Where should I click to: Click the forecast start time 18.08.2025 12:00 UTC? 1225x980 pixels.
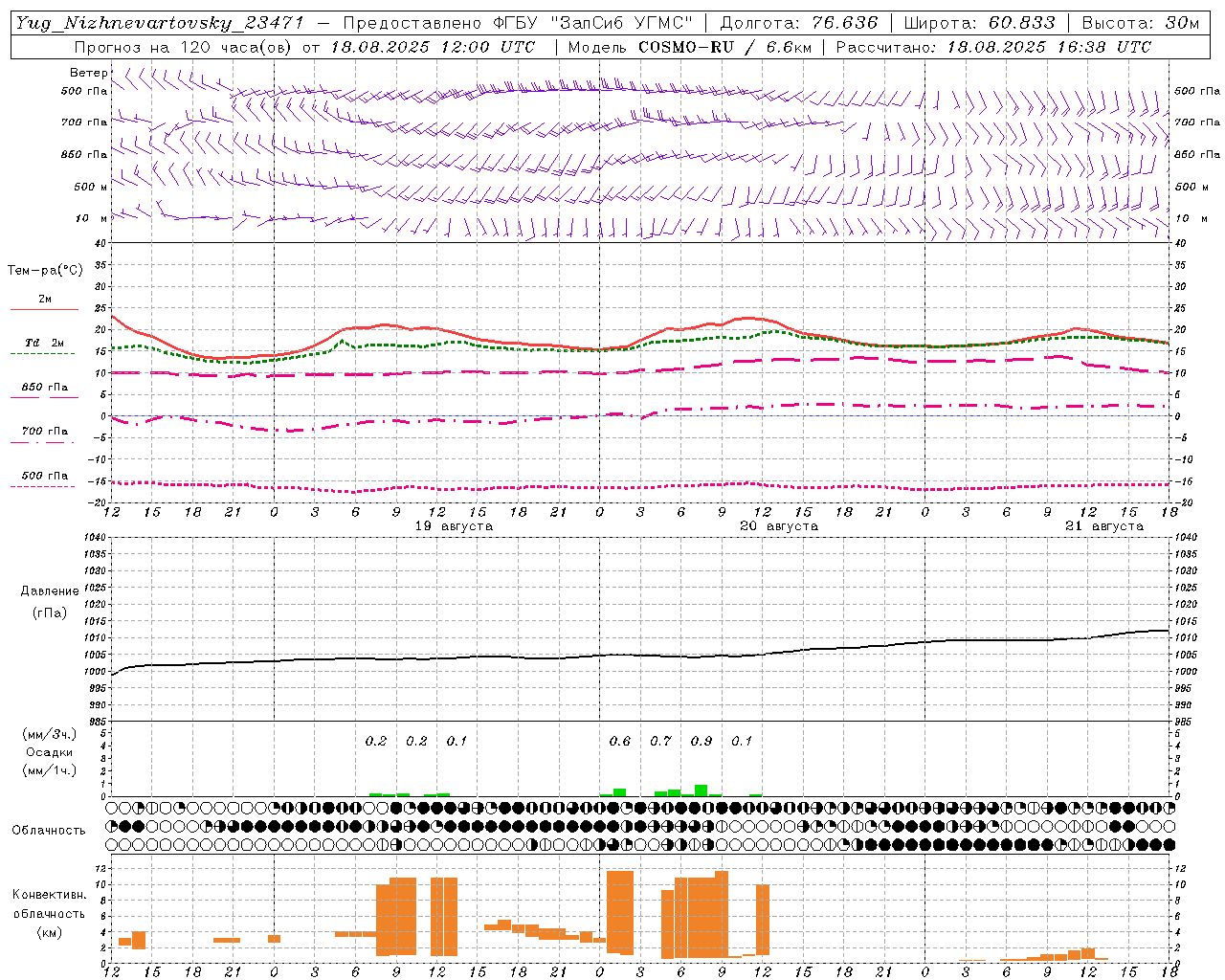433,47
